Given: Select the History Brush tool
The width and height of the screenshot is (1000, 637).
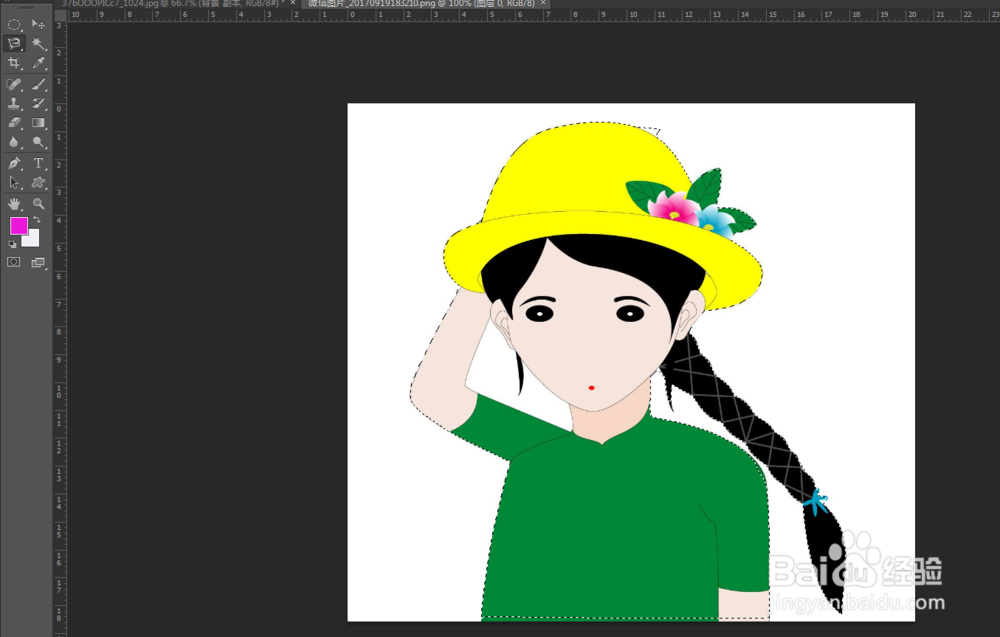Looking at the screenshot, I should tap(38, 103).
